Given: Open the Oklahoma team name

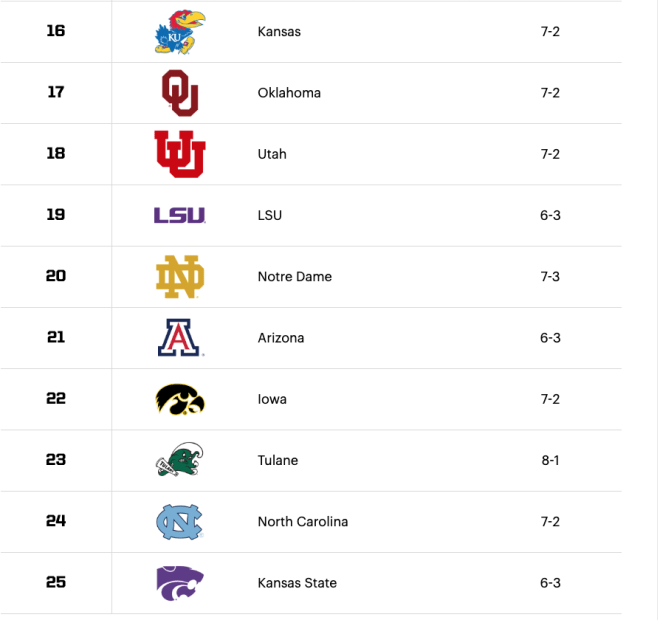Looking at the screenshot, I should point(289,93).
